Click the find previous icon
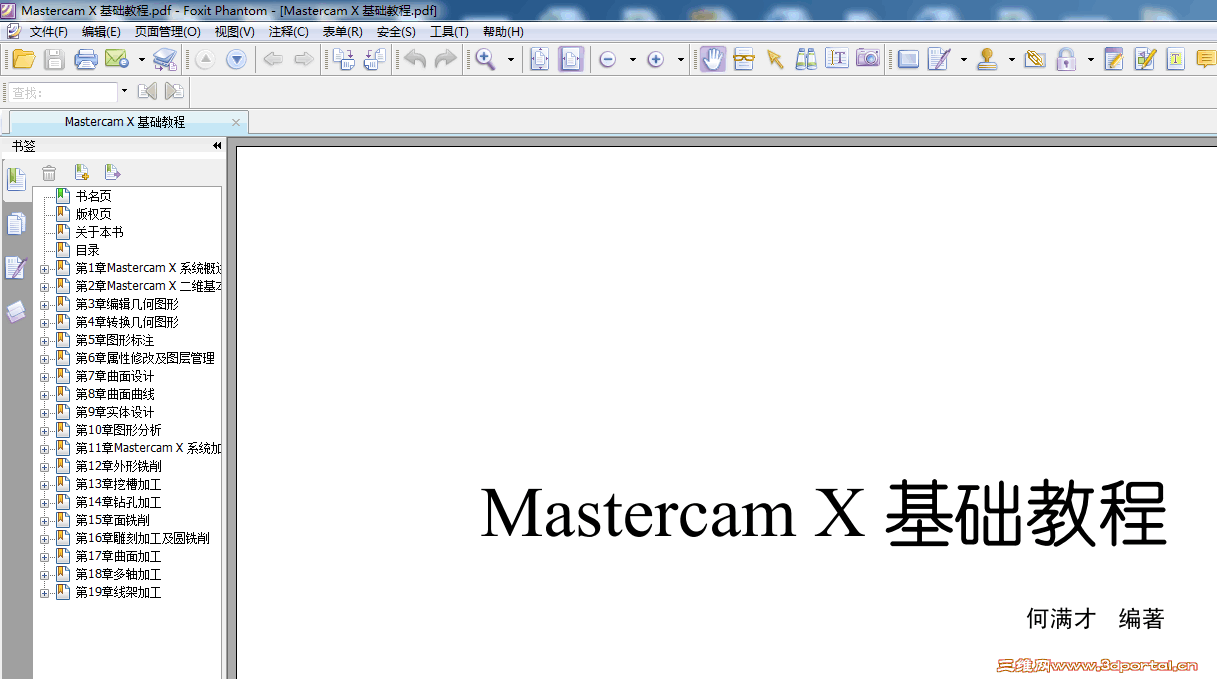 (x=147, y=92)
